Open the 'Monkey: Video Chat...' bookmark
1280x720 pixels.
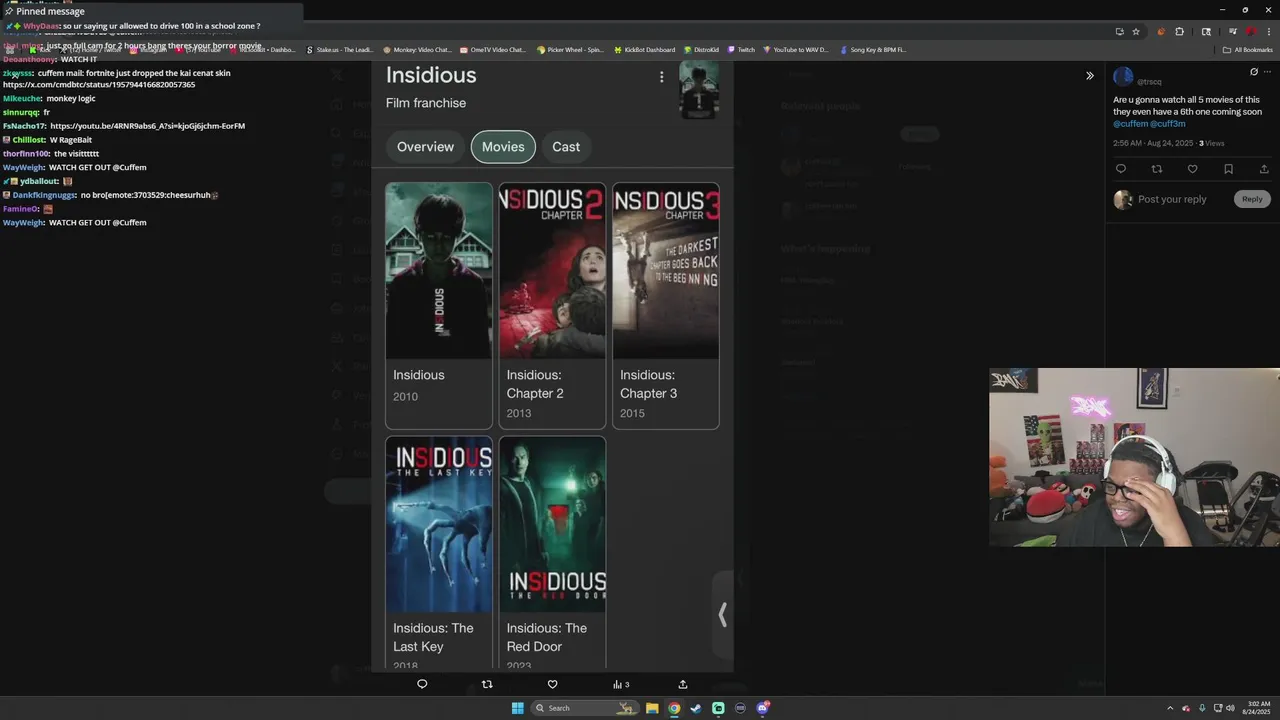click(417, 49)
